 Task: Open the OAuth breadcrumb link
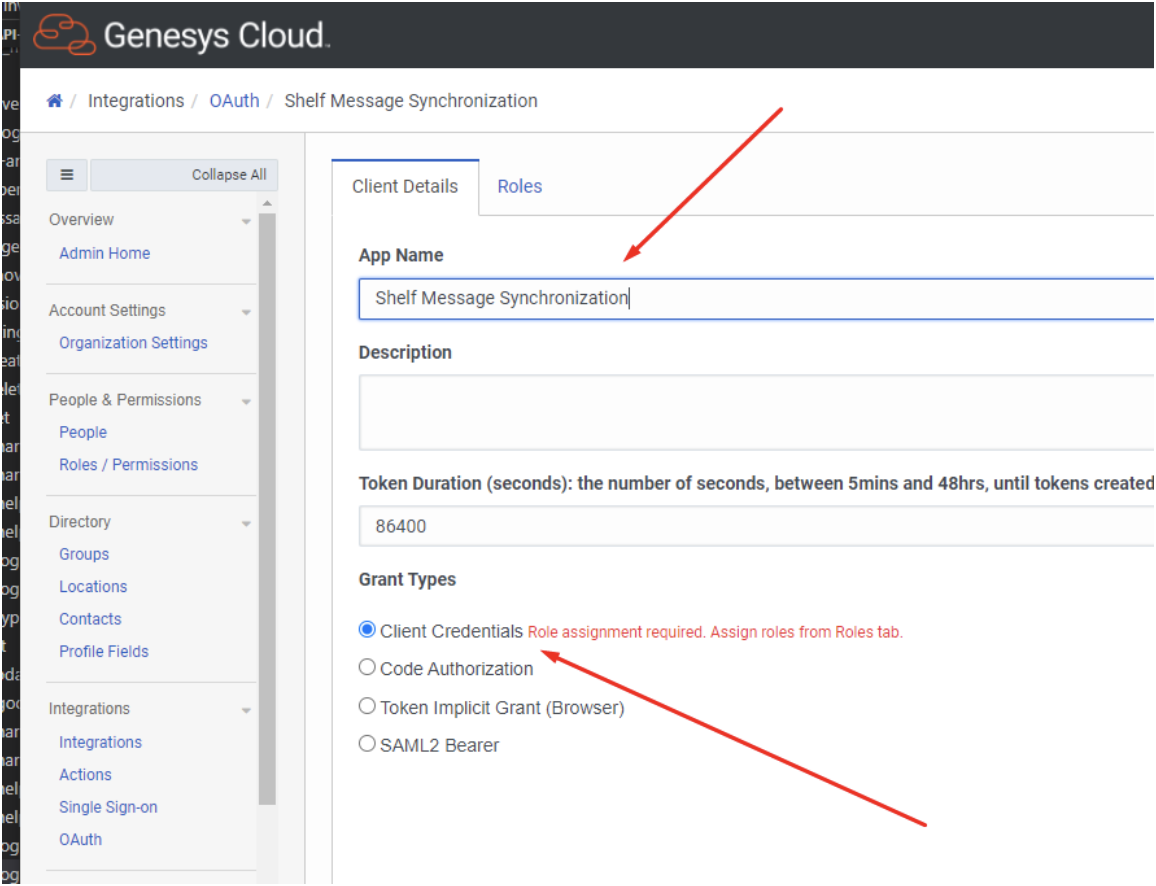[234, 101]
